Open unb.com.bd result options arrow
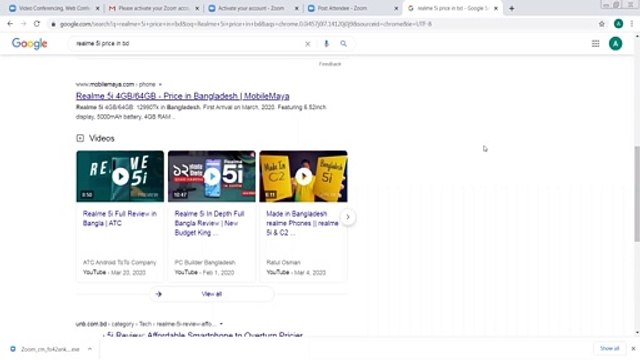640x360 pixels. 221,324
